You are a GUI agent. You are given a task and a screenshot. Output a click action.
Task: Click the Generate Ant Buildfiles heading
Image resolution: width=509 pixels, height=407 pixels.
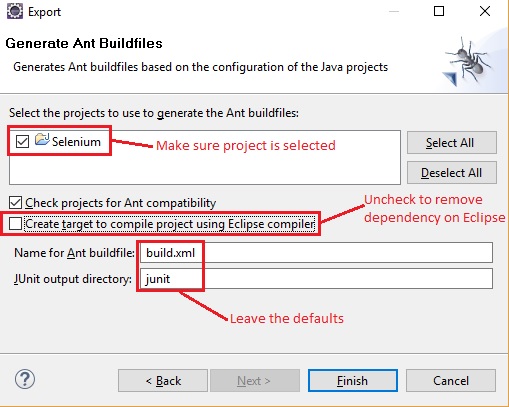[84, 43]
